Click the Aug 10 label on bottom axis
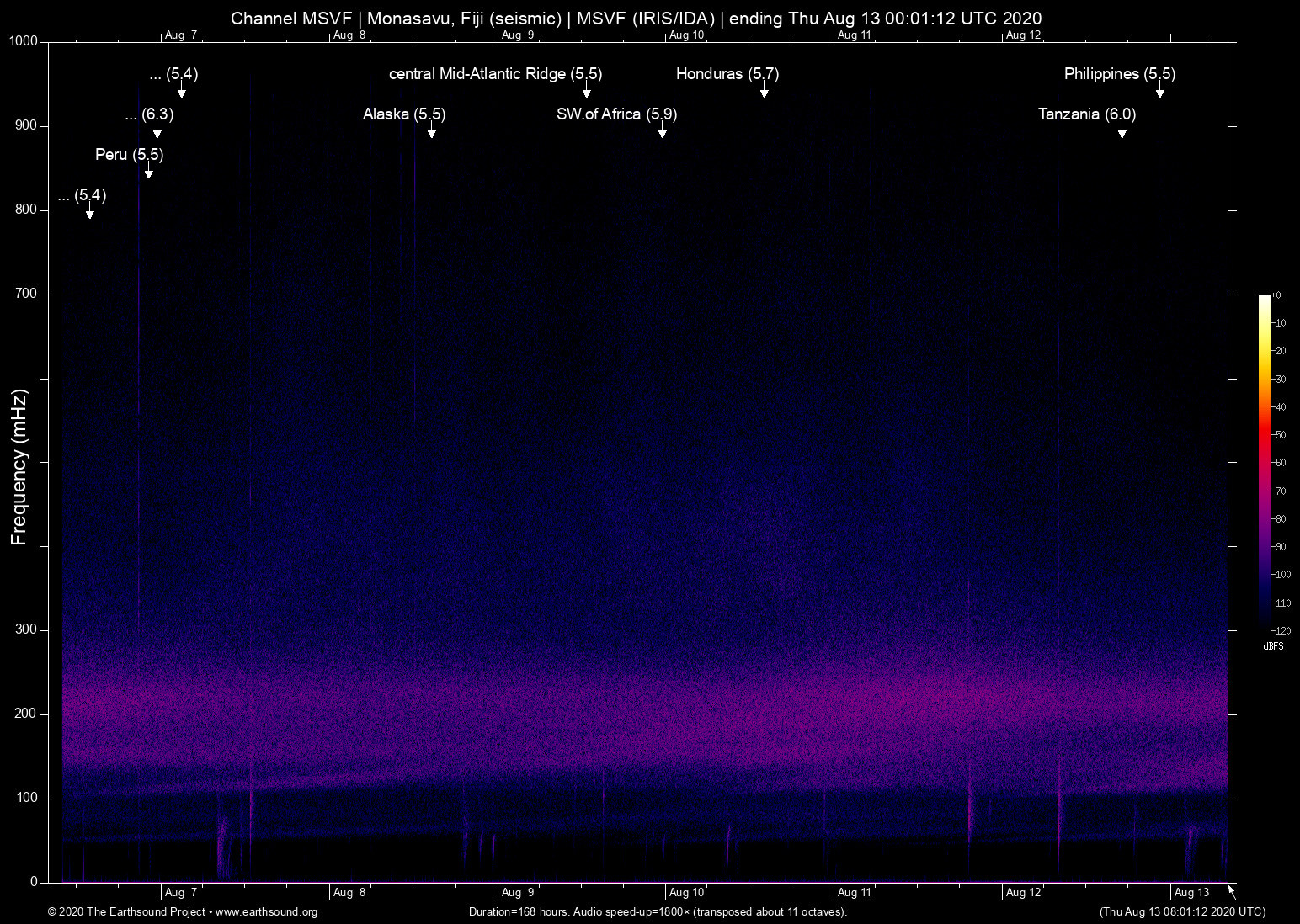The image size is (1300, 924). pos(686,893)
